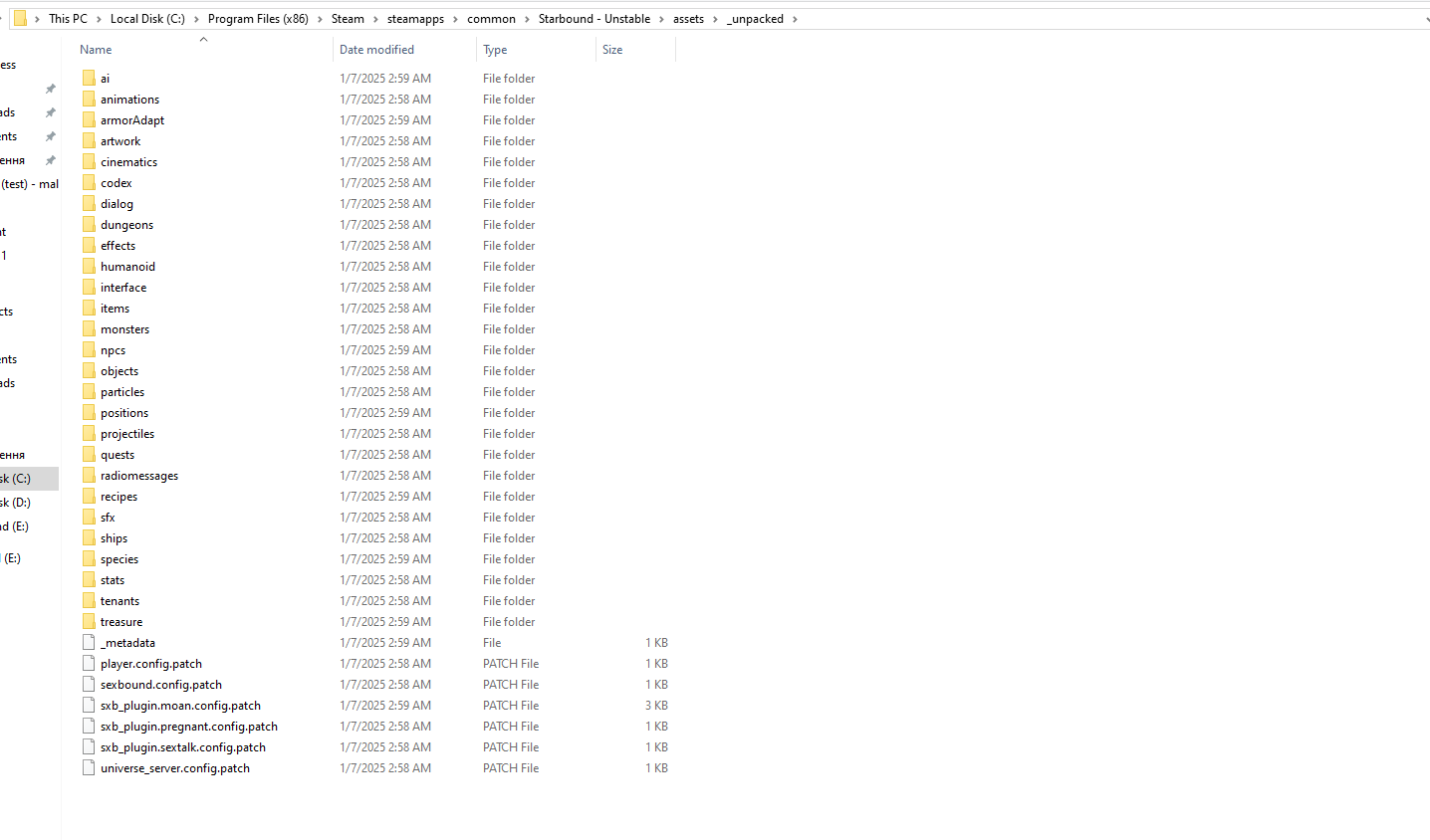
Task: Navigate to steamapps in the address bar
Action: (415, 19)
